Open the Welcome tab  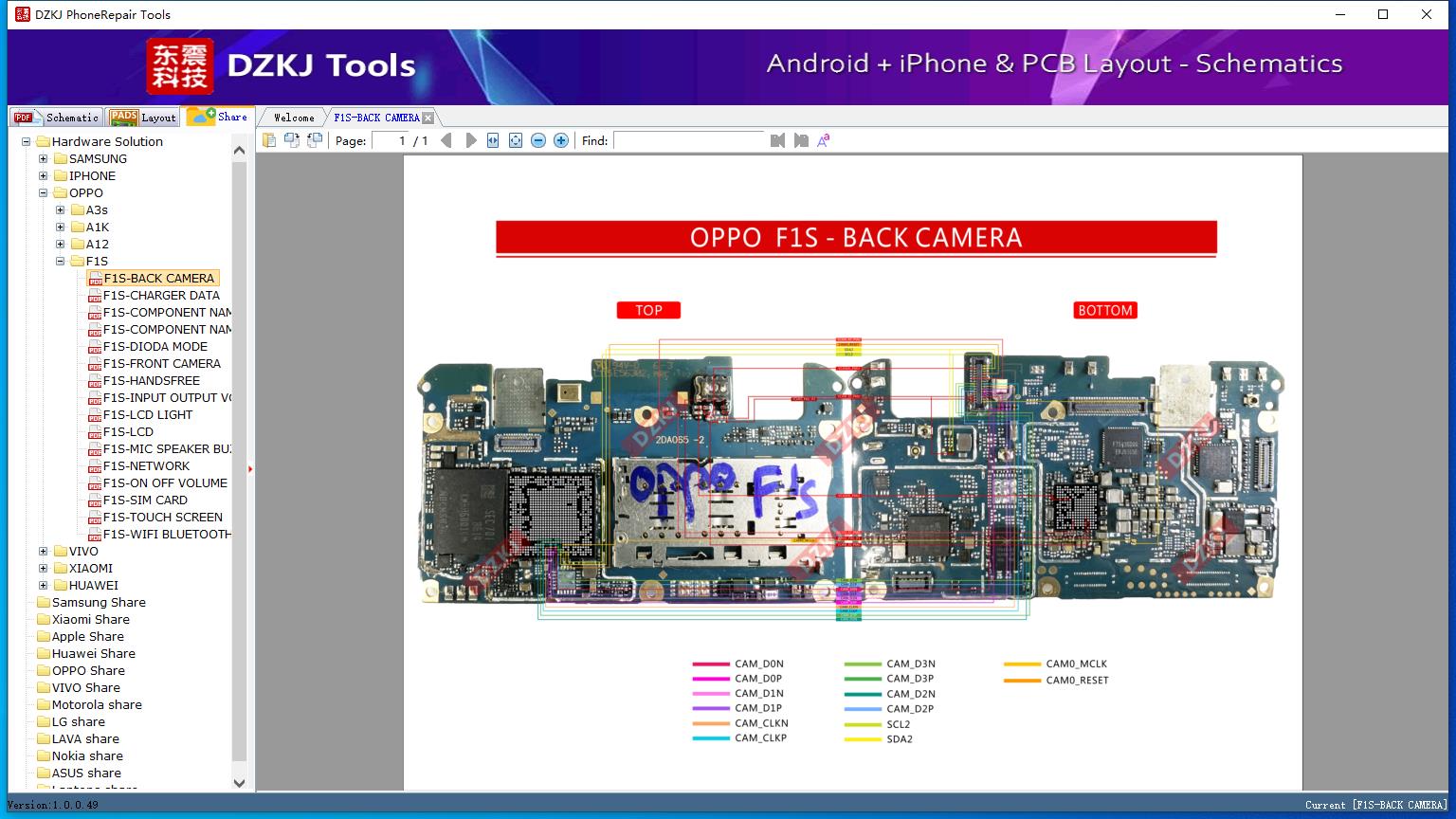[294, 118]
